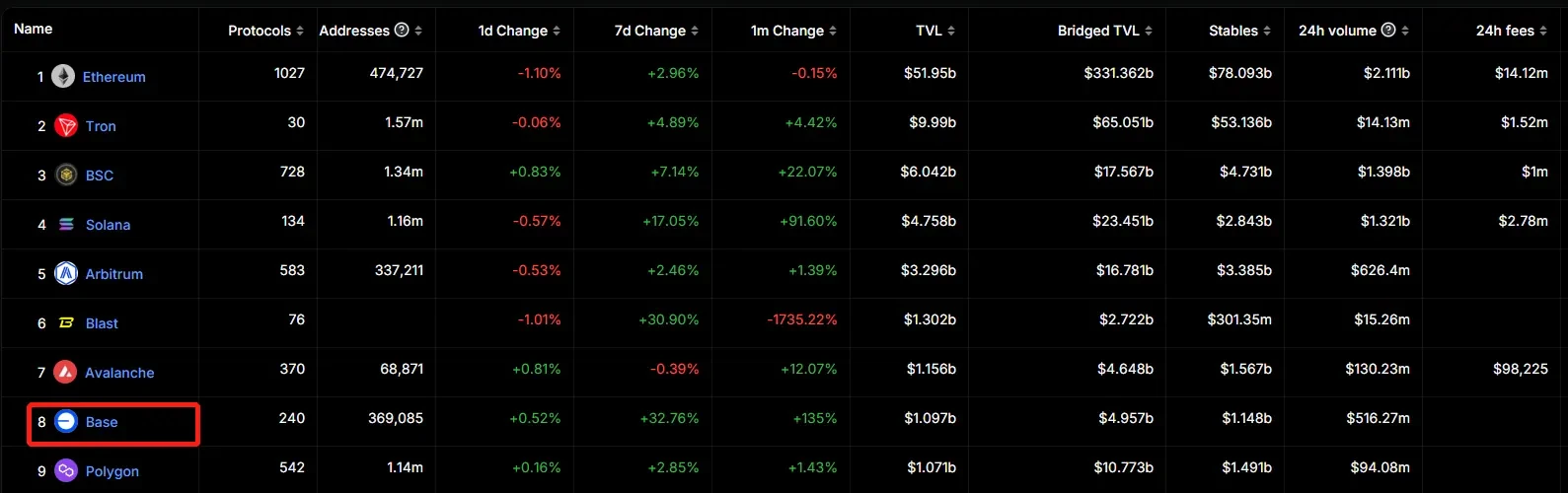The image size is (1568, 493).
Task: Click the BSC chain logo icon
Action: click(66, 175)
